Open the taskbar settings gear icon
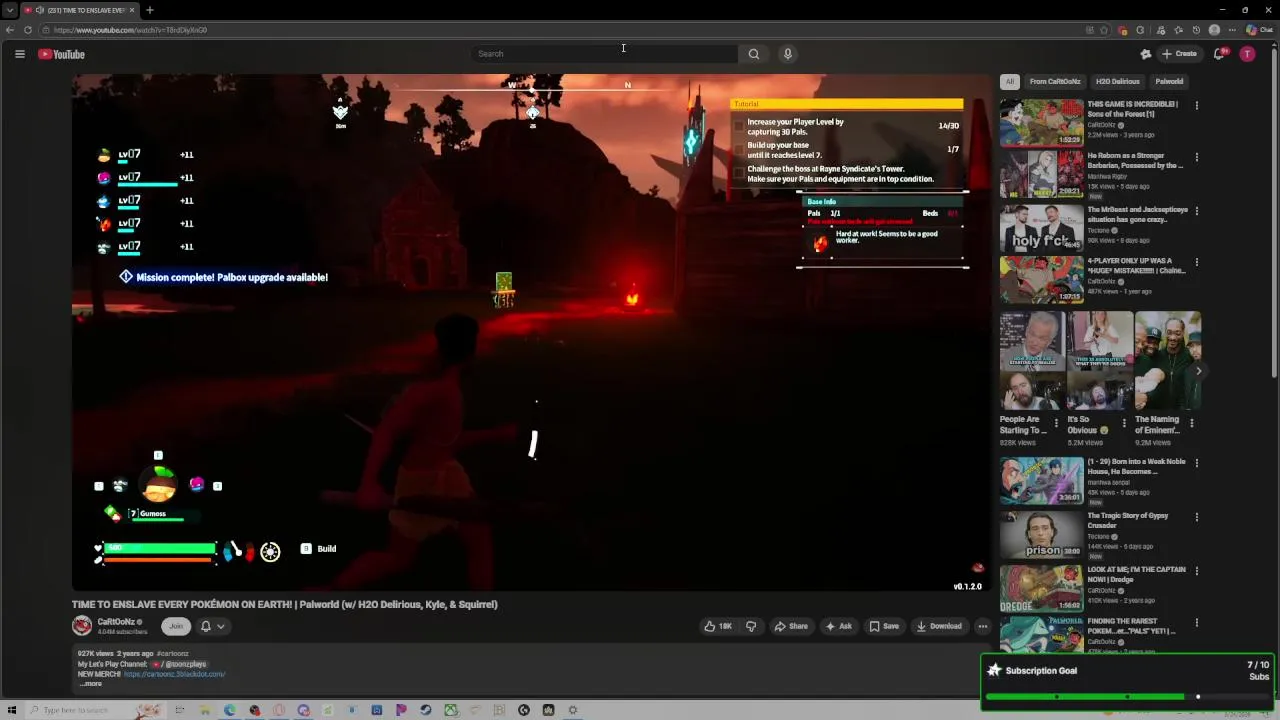This screenshot has height=720, width=1280. click(573, 710)
